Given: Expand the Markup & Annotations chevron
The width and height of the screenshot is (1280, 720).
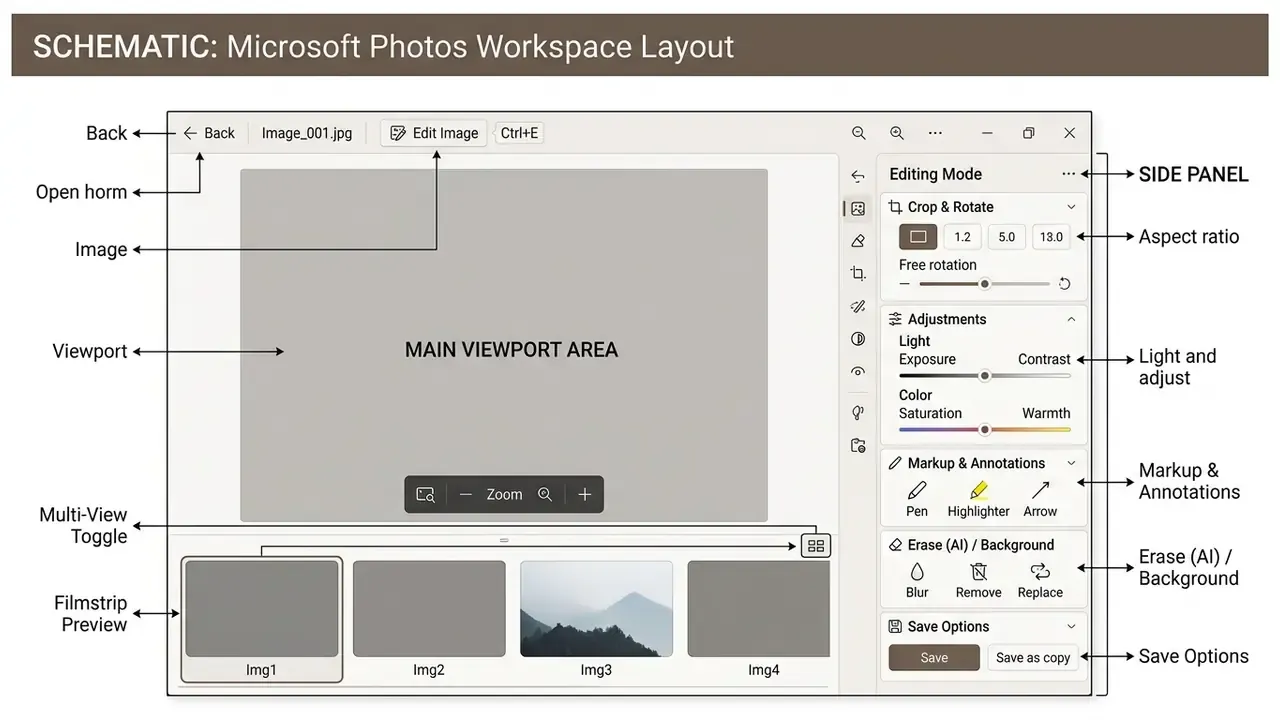Looking at the screenshot, I should tap(1071, 463).
